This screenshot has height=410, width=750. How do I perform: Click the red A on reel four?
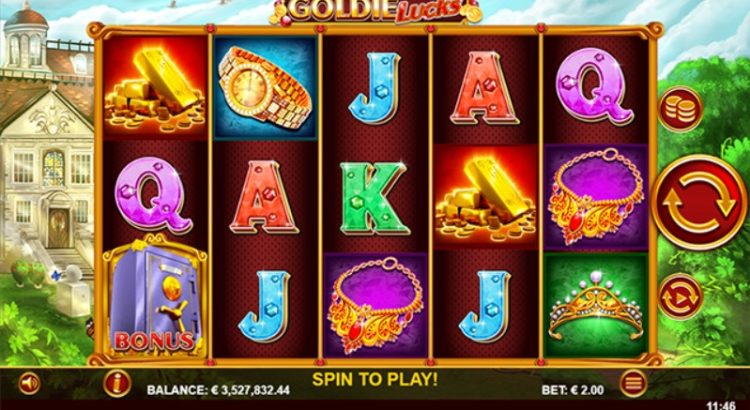(485, 88)
